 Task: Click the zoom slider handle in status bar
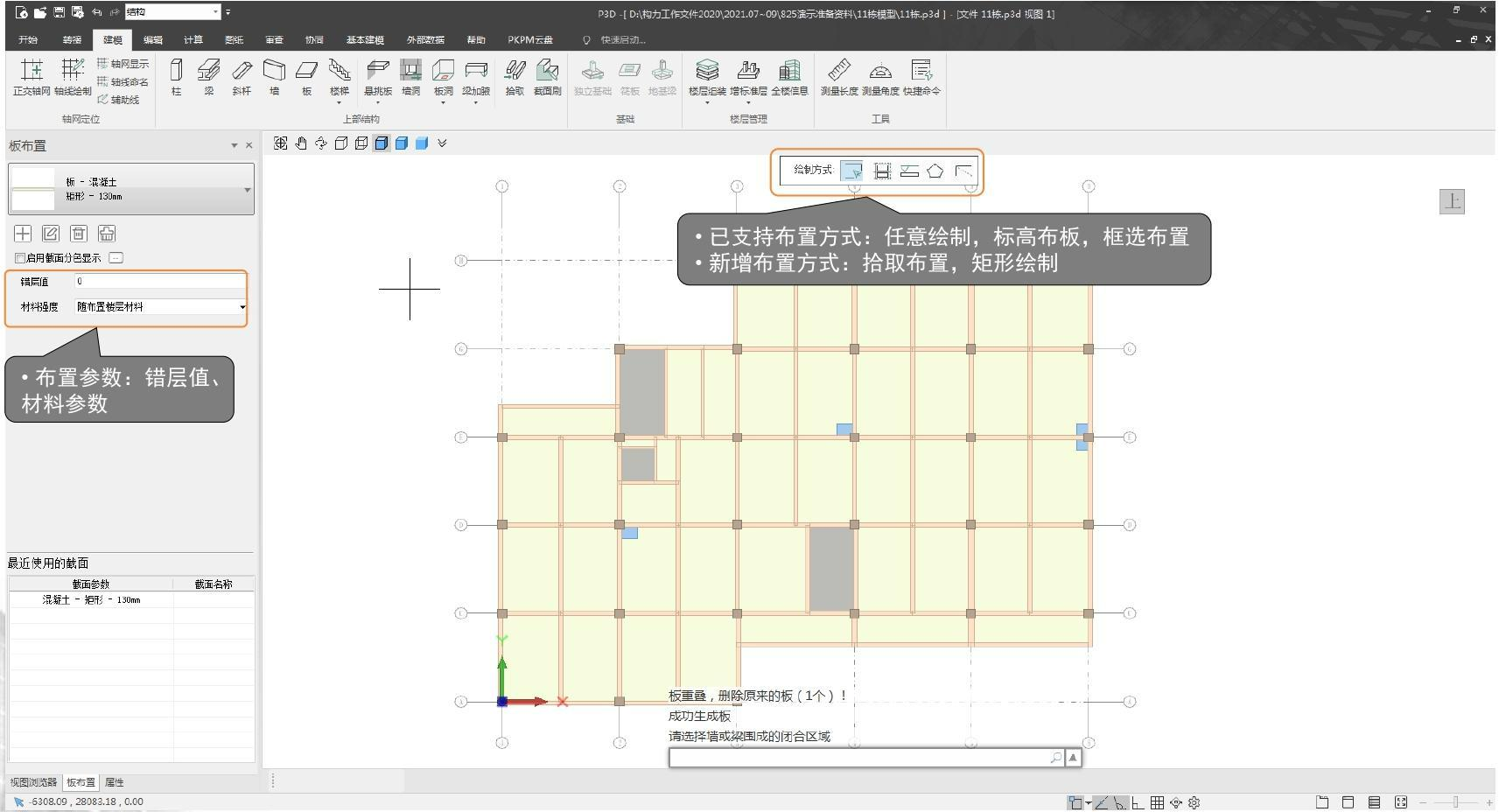[x=1455, y=802]
